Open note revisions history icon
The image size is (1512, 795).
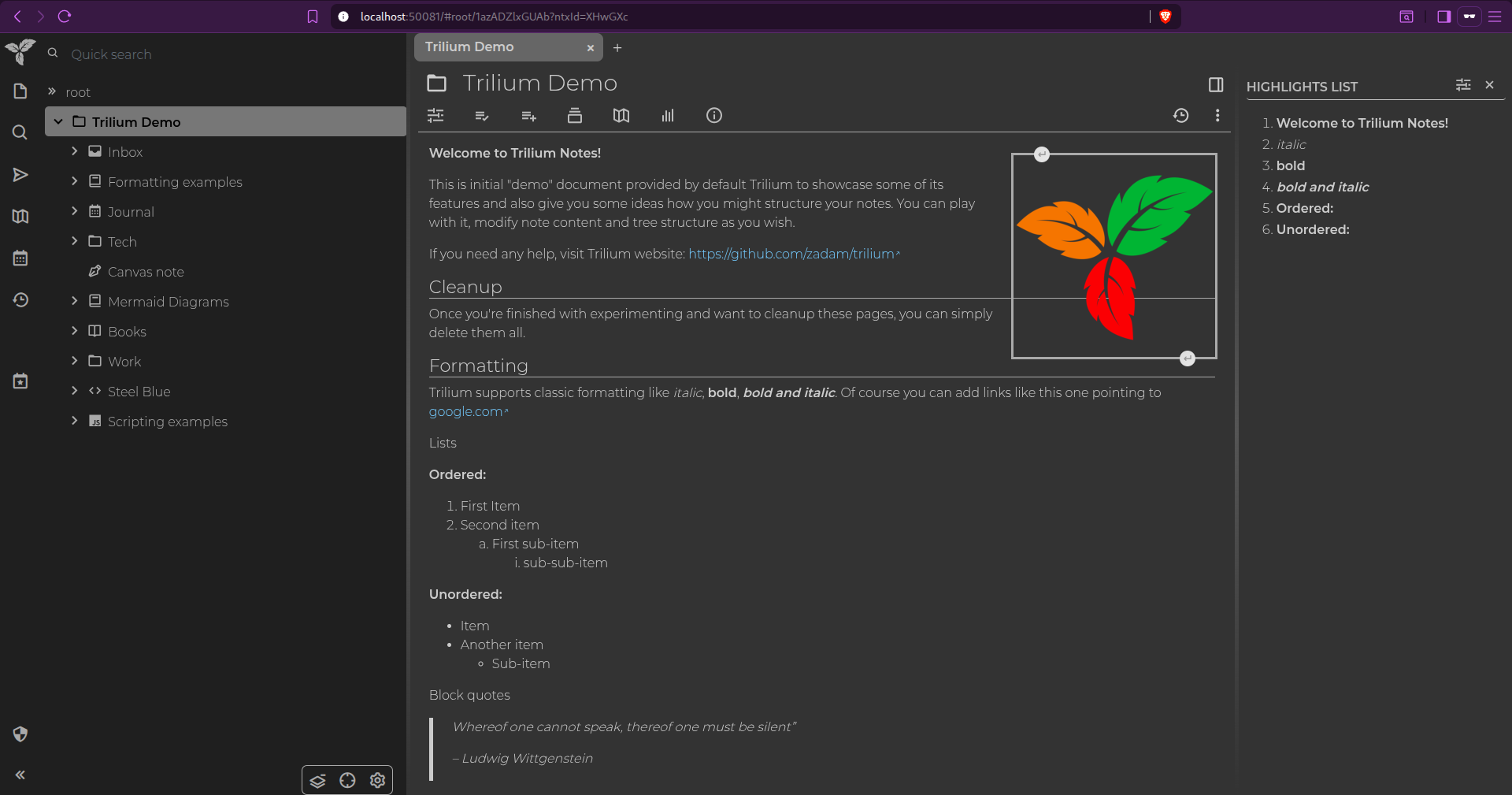click(x=1180, y=116)
